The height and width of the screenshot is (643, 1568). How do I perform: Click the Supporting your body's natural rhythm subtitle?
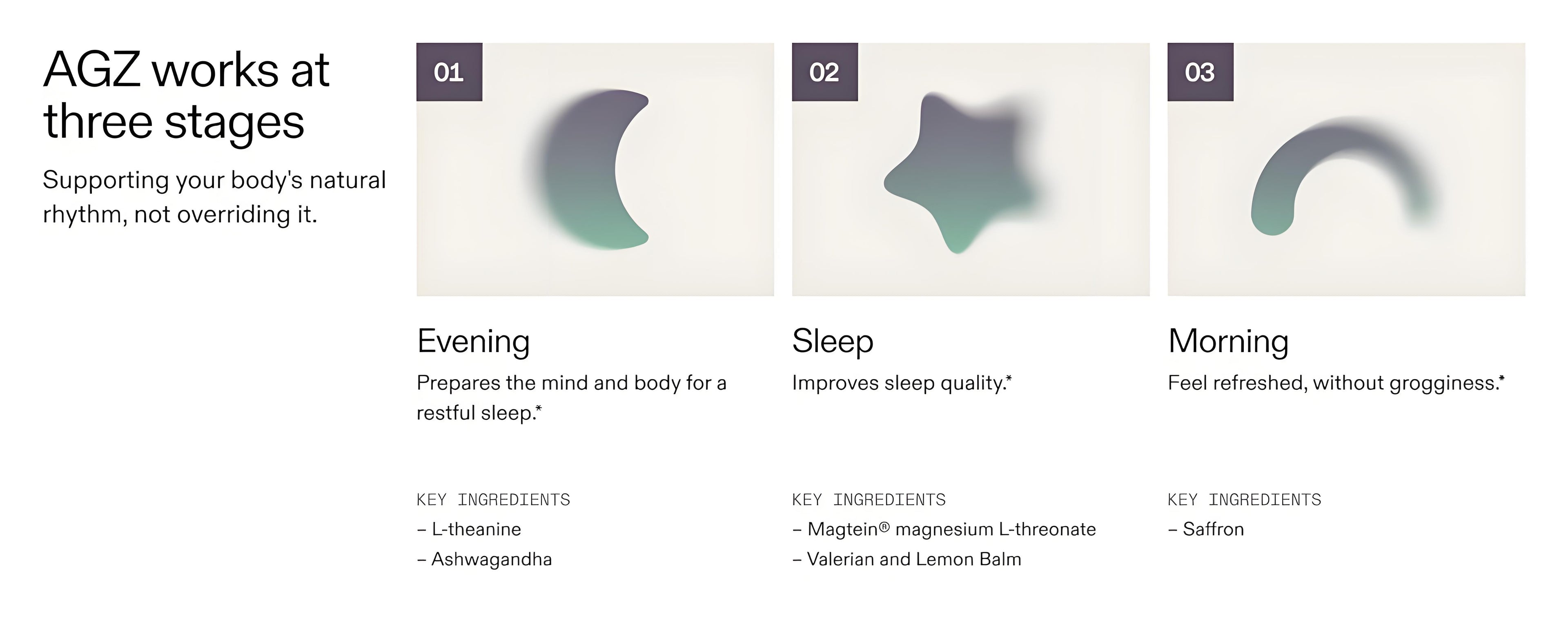214,196
